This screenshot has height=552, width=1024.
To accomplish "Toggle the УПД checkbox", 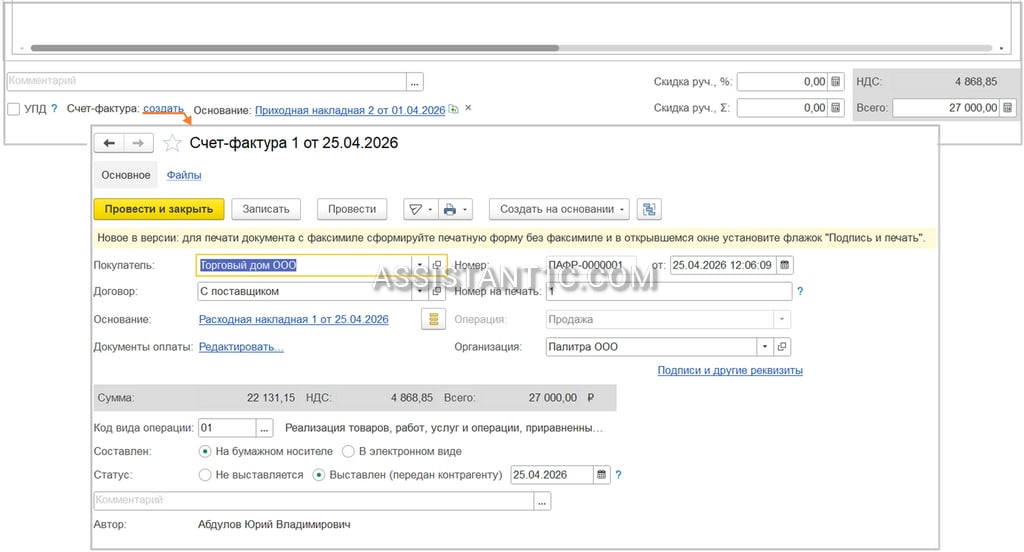I will click(14, 109).
